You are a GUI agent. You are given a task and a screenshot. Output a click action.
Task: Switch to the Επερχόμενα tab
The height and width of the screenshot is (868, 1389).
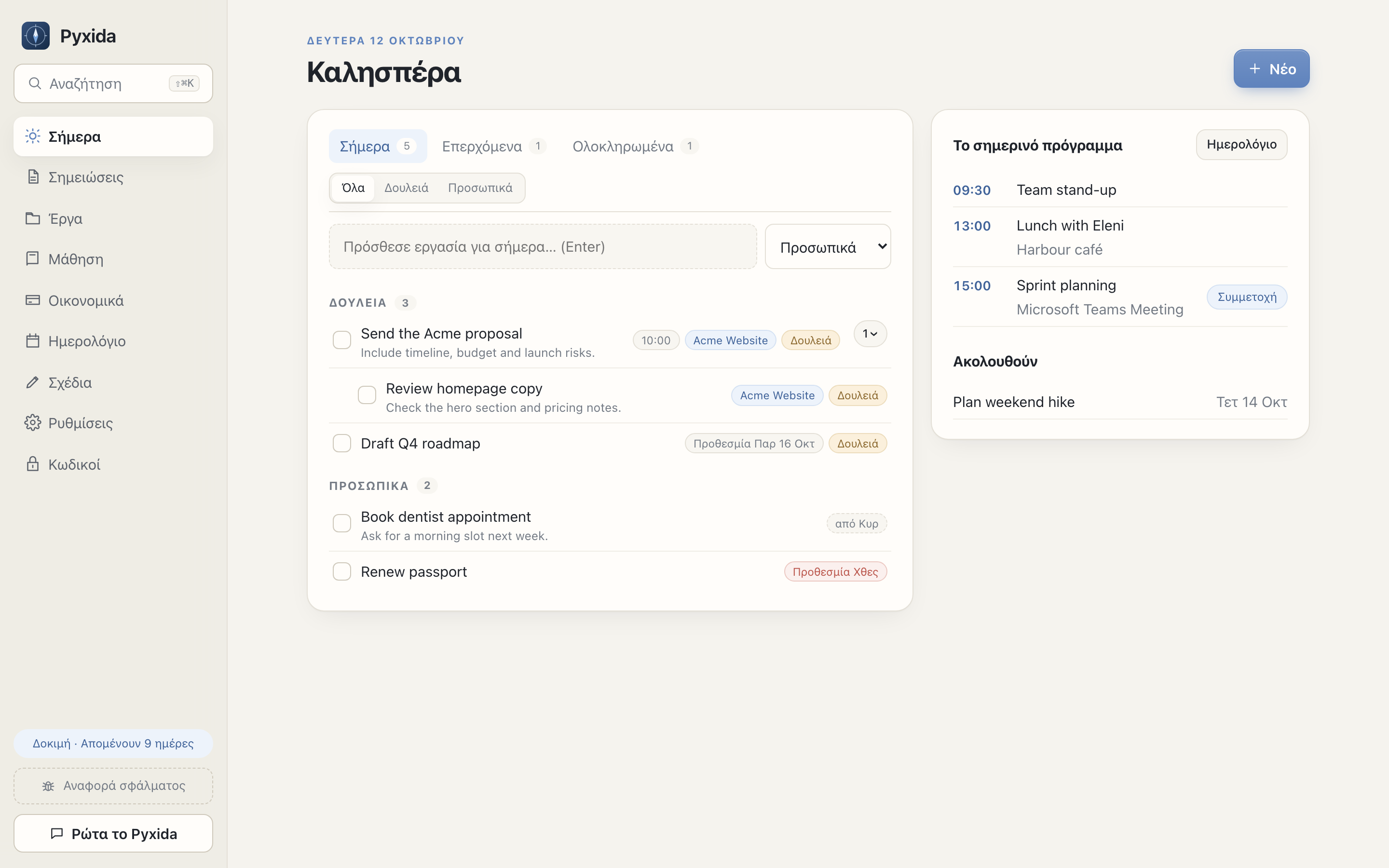coord(493,147)
